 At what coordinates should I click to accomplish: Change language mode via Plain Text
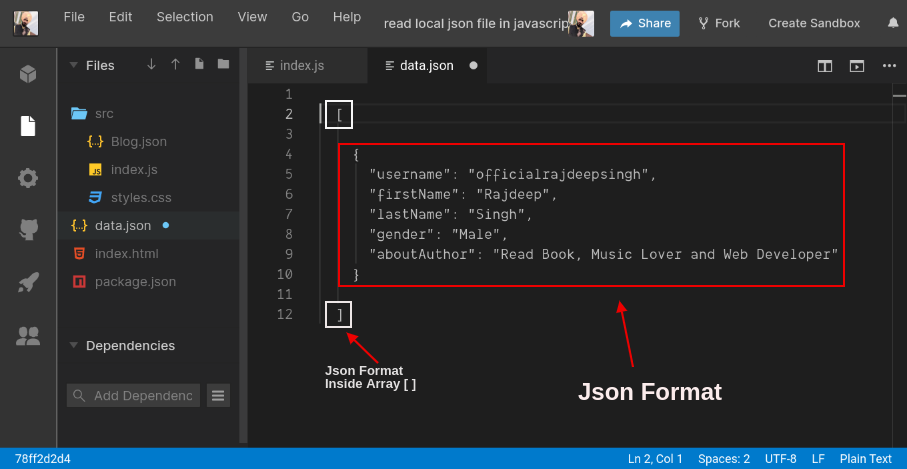click(x=865, y=459)
